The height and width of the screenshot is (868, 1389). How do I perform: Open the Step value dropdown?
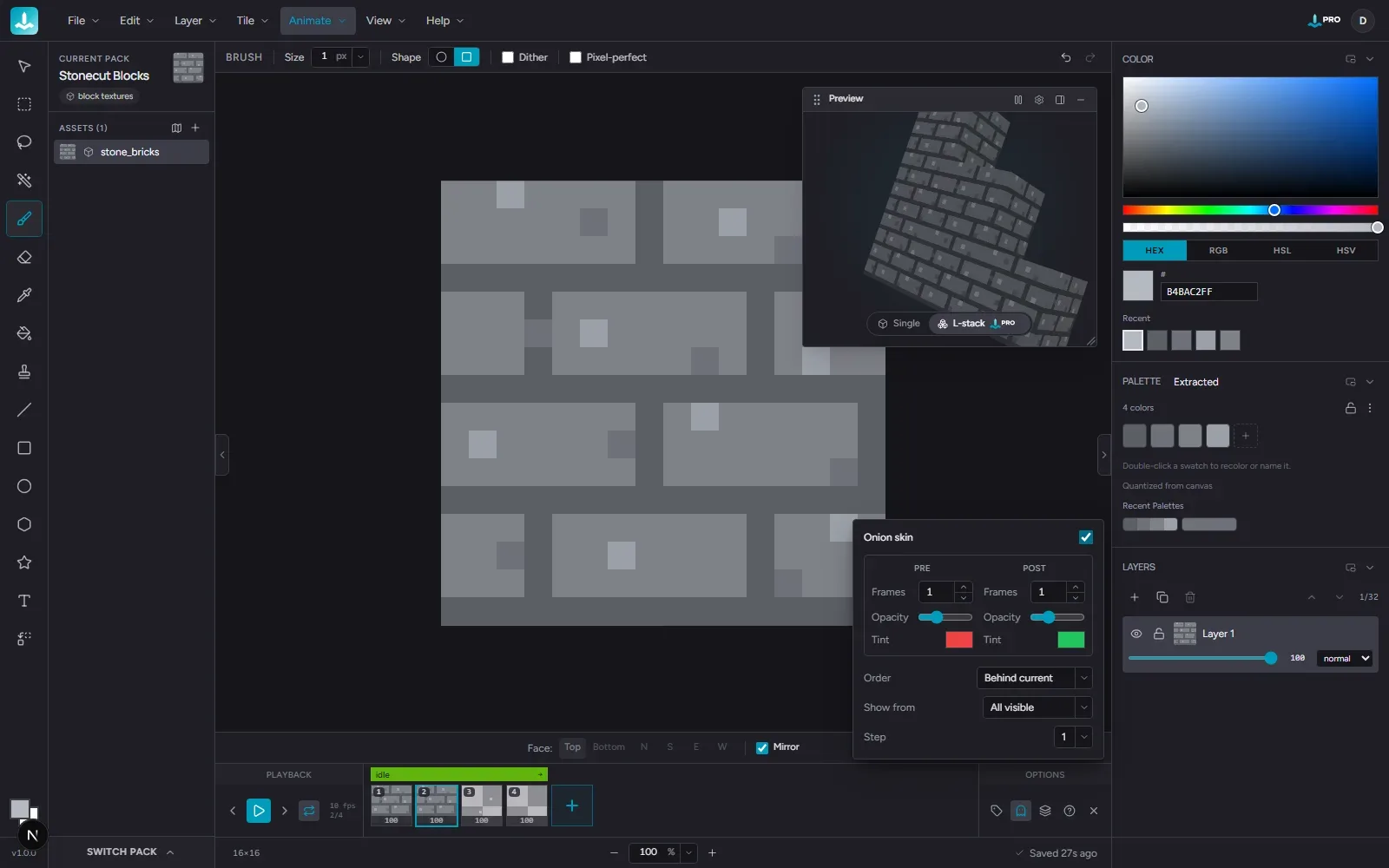(x=1073, y=737)
